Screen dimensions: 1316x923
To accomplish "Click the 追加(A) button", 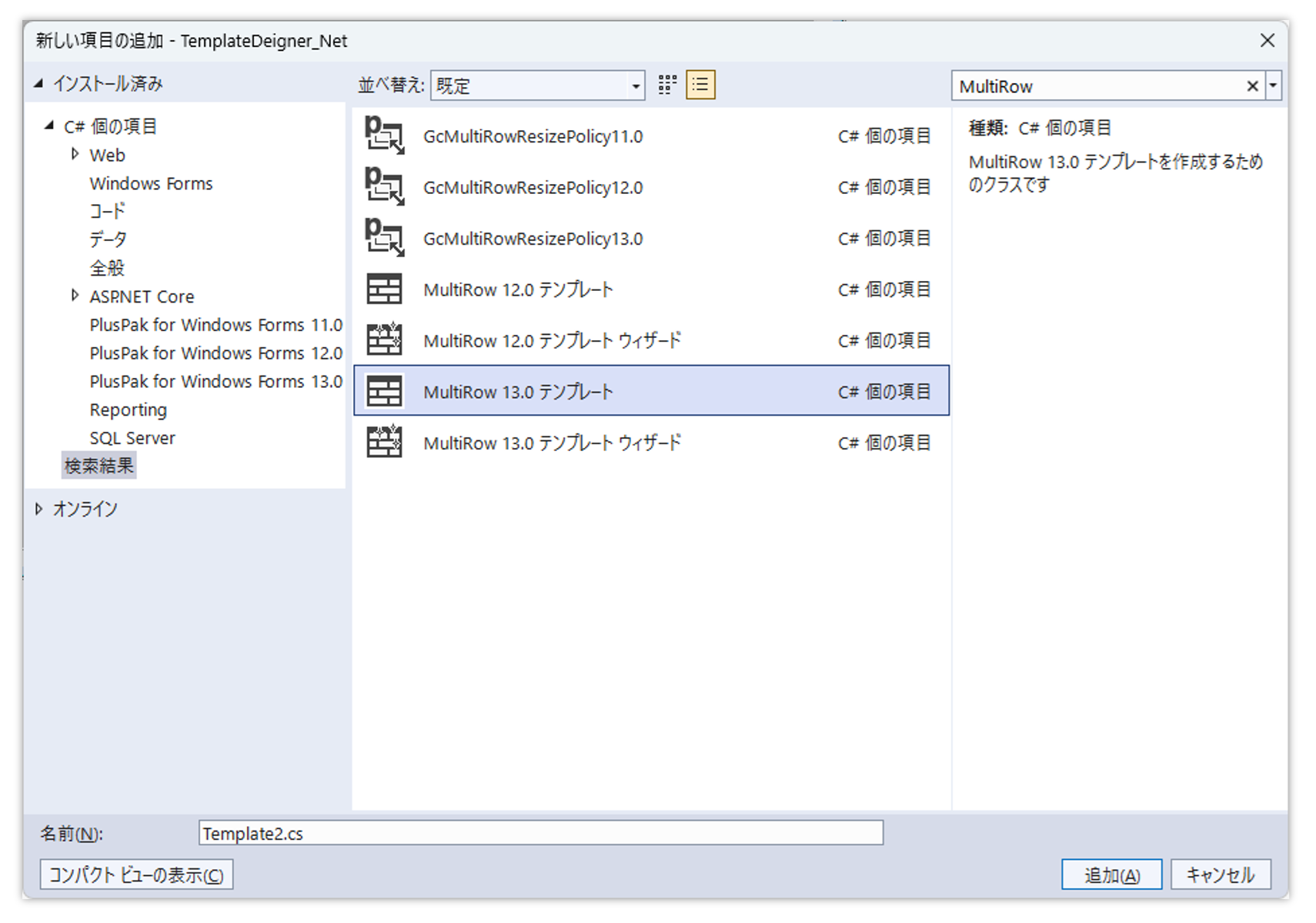I will tap(1111, 875).
